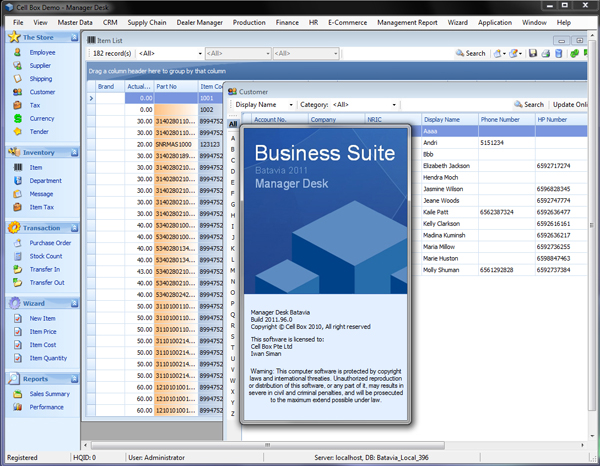Click the blue trash delete icon in Item List

pyautogui.click(x=559, y=53)
